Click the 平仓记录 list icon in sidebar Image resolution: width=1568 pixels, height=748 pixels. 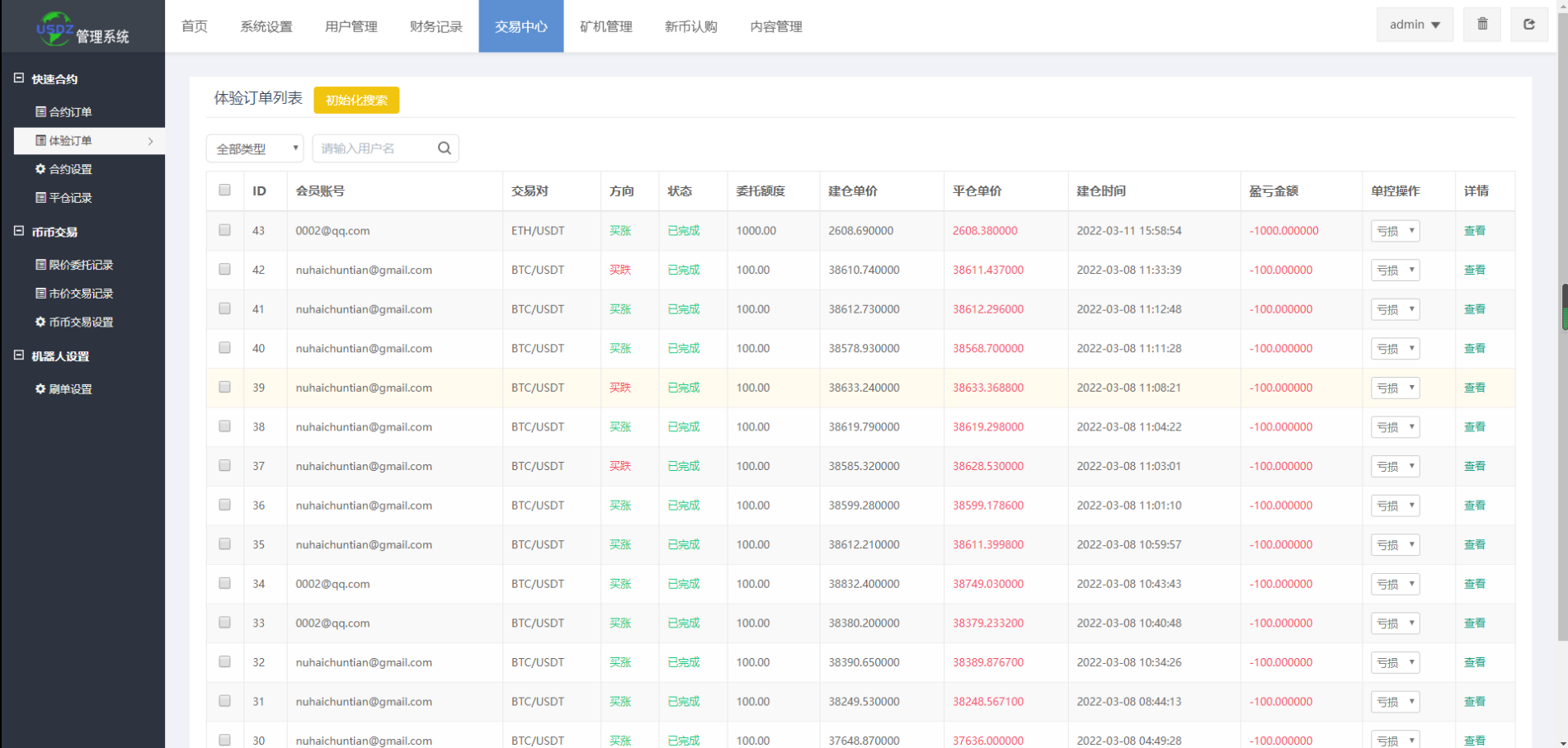click(38, 198)
